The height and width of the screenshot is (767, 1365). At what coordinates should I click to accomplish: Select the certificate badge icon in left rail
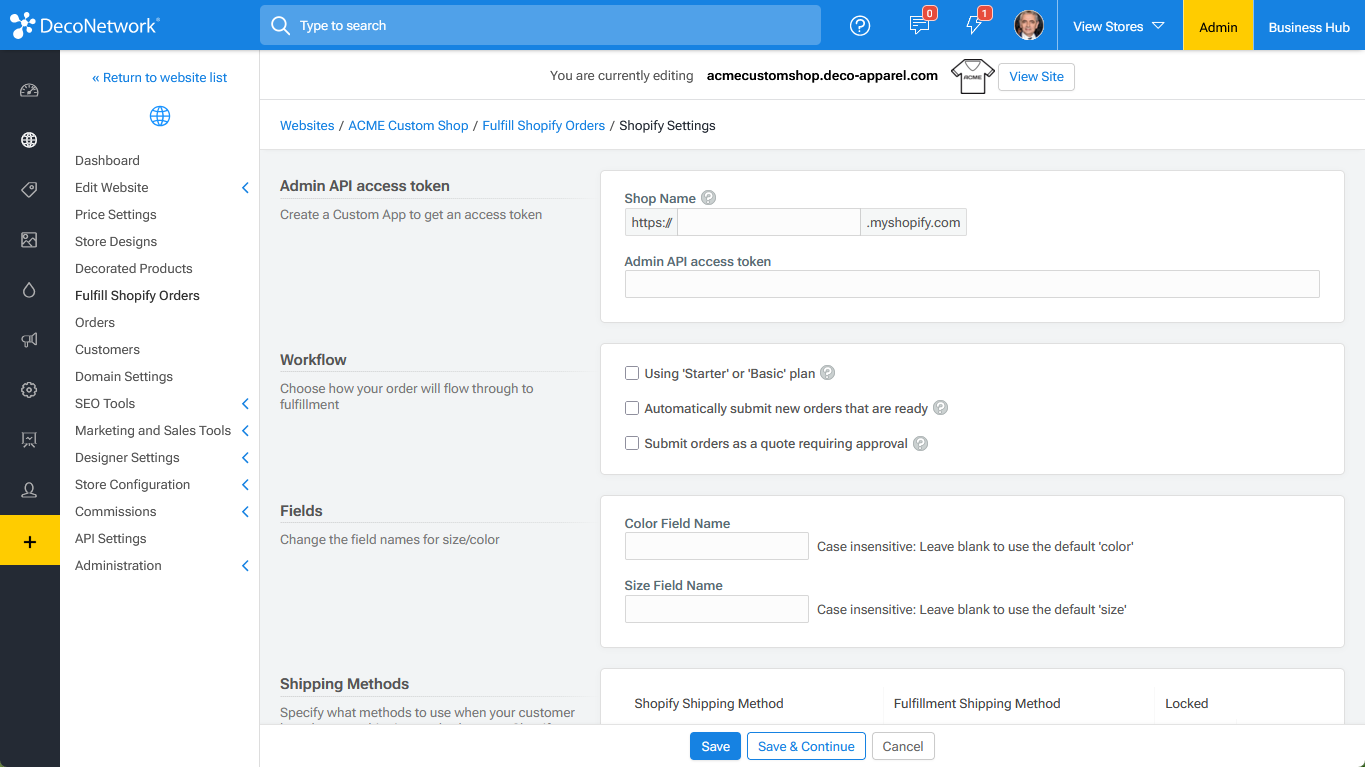[x=29, y=440]
